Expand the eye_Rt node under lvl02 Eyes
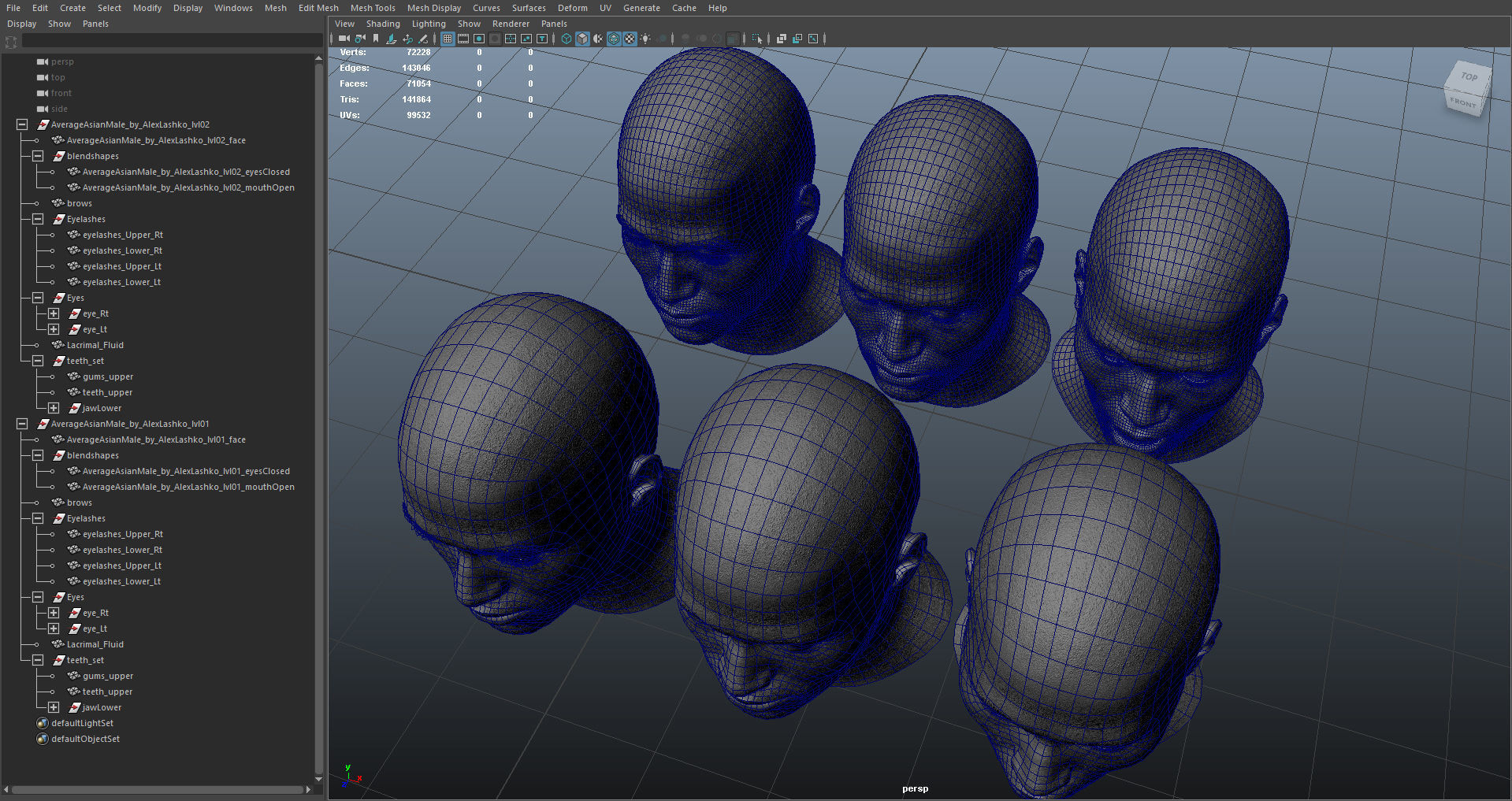Image resolution: width=1512 pixels, height=801 pixels. click(x=54, y=313)
